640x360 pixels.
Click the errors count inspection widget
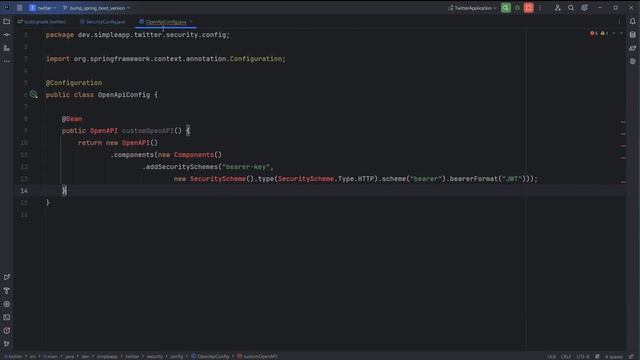[x=594, y=33]
